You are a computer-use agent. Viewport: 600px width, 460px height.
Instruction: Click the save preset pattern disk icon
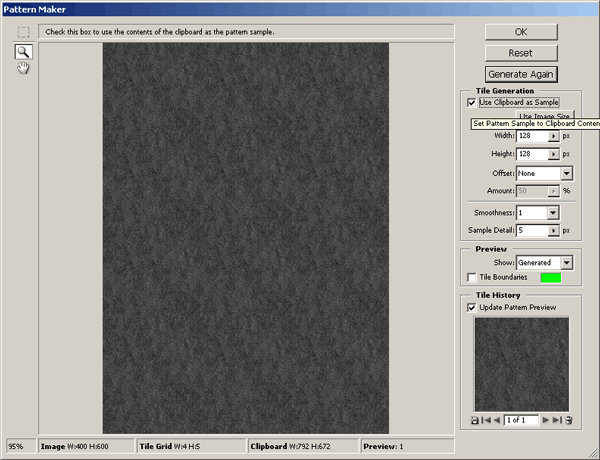[x=474, y=420]
